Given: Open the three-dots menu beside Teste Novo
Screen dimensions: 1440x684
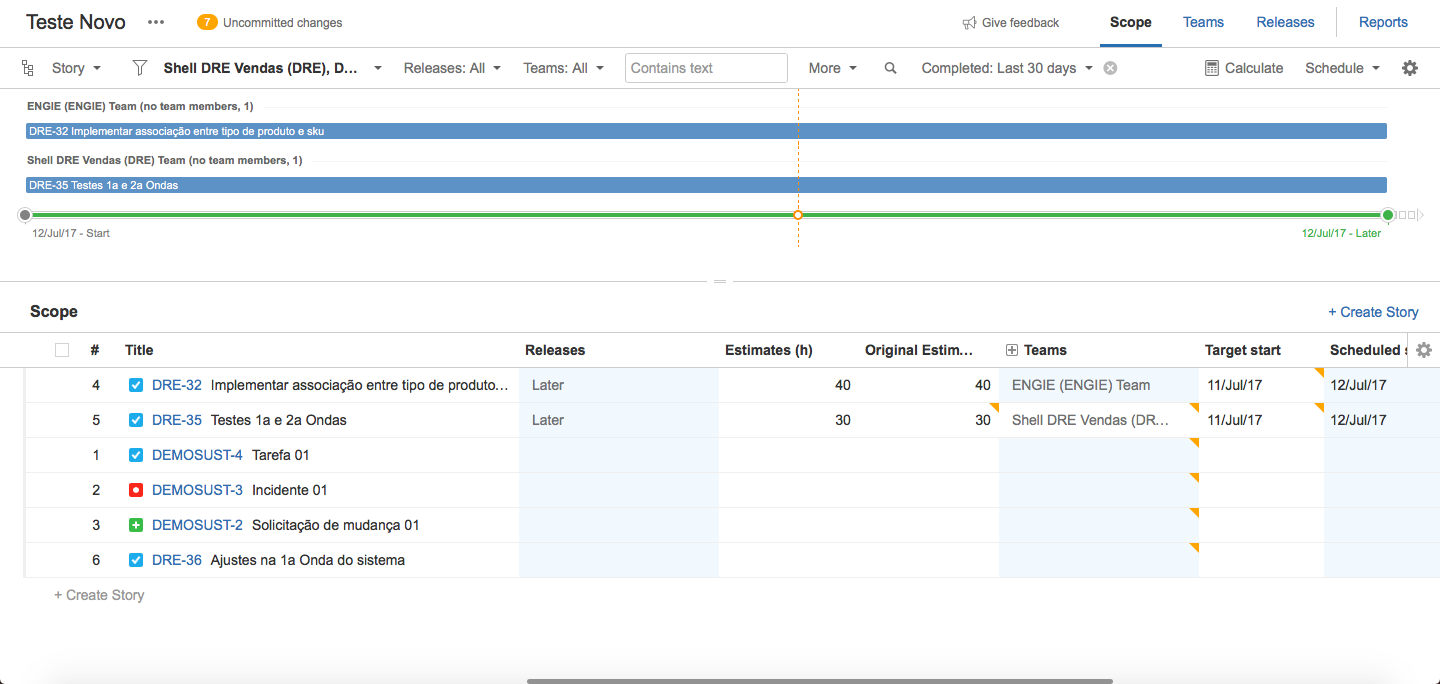Looking at the screenshot, I should [x=156, y=22].
